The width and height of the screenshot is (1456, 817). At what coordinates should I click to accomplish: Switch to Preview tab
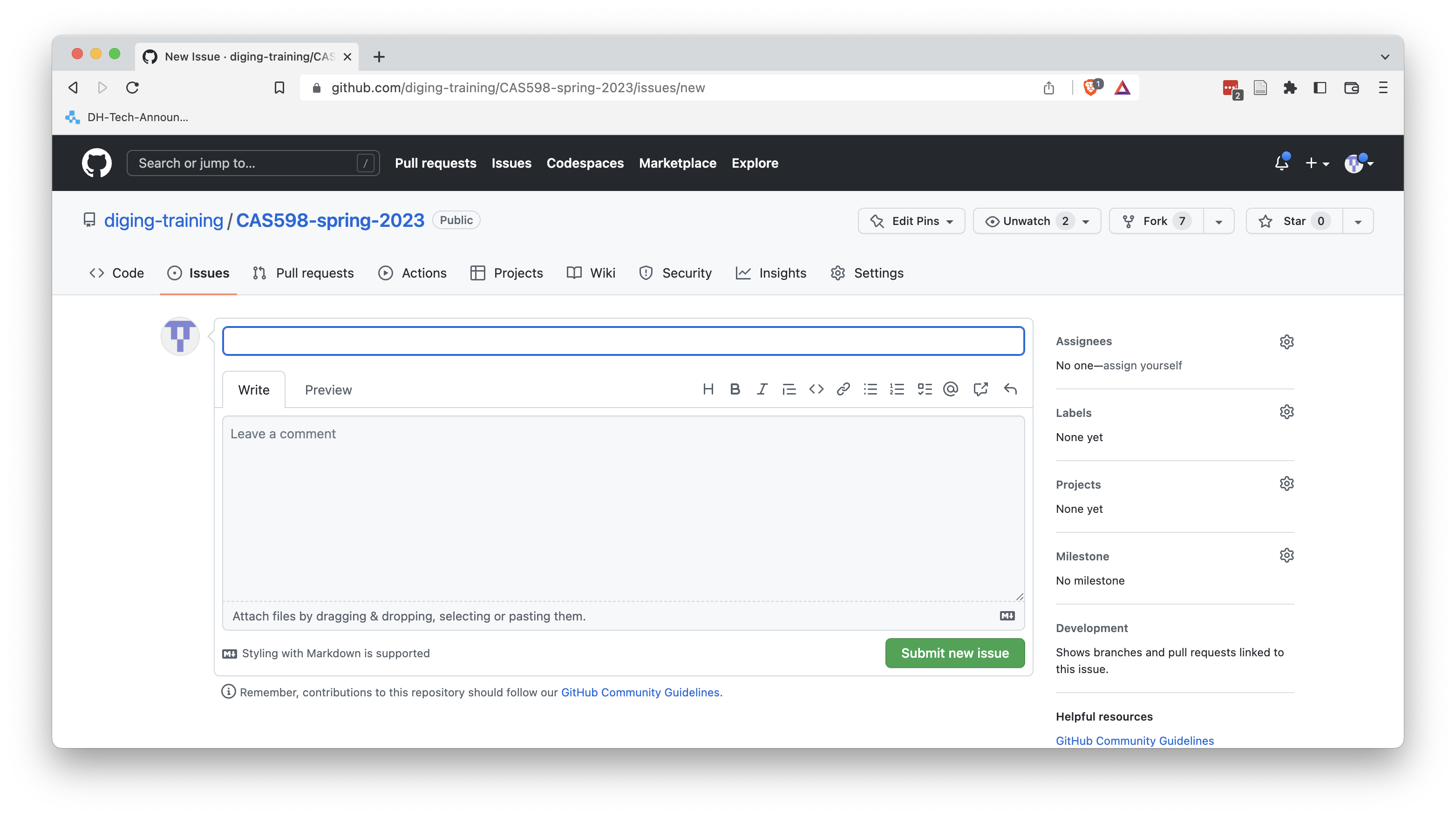pyautogui.click(x=328, y=390)
